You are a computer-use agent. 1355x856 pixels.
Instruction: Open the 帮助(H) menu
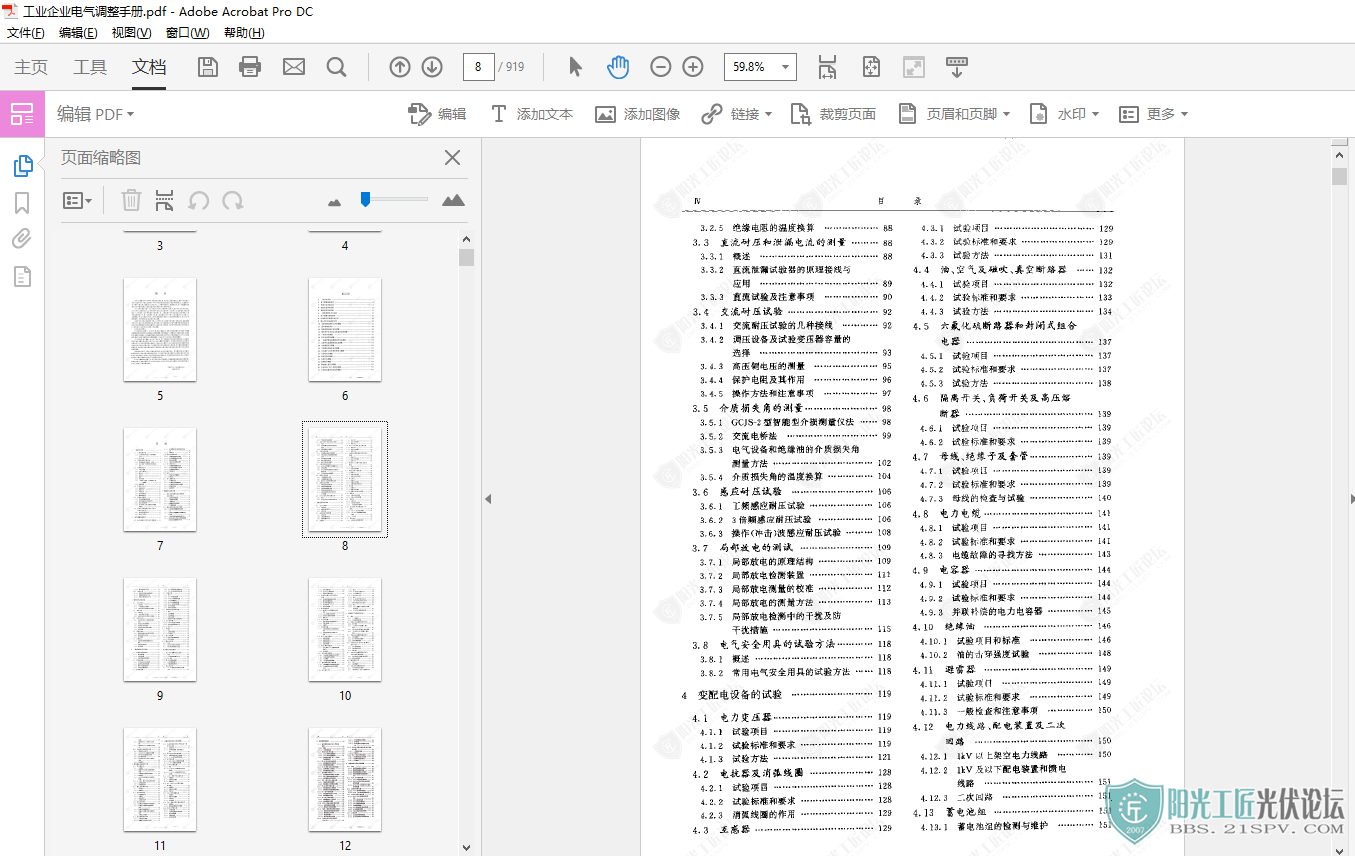pos(244,33)
